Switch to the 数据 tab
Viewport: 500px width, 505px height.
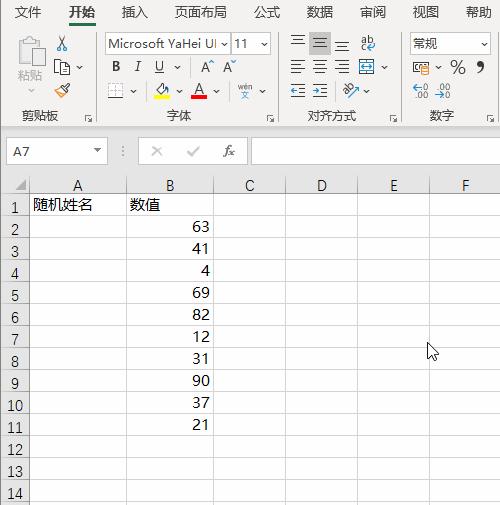(x=320, y=12)
